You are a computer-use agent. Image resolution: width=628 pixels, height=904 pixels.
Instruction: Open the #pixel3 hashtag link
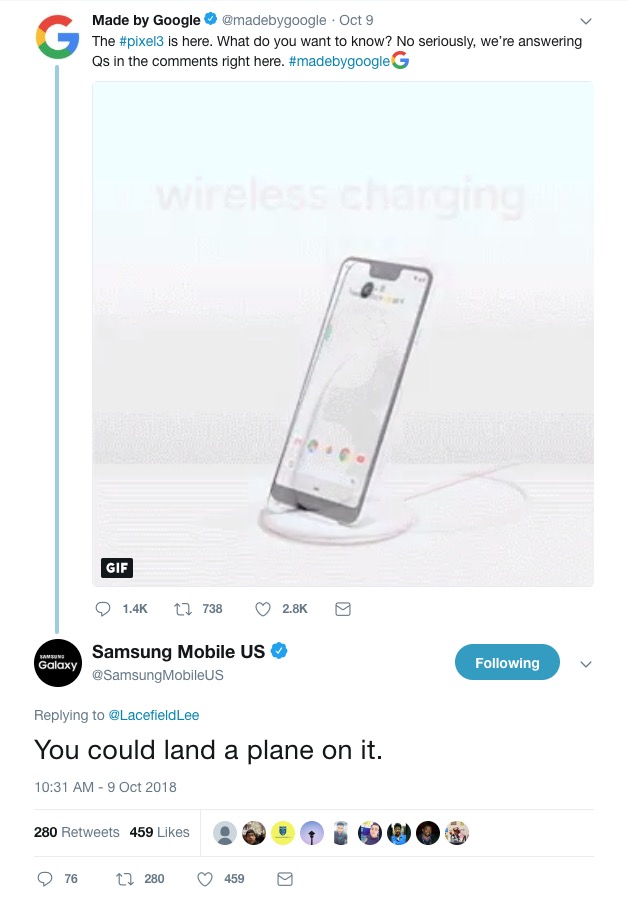click(141, 42)
